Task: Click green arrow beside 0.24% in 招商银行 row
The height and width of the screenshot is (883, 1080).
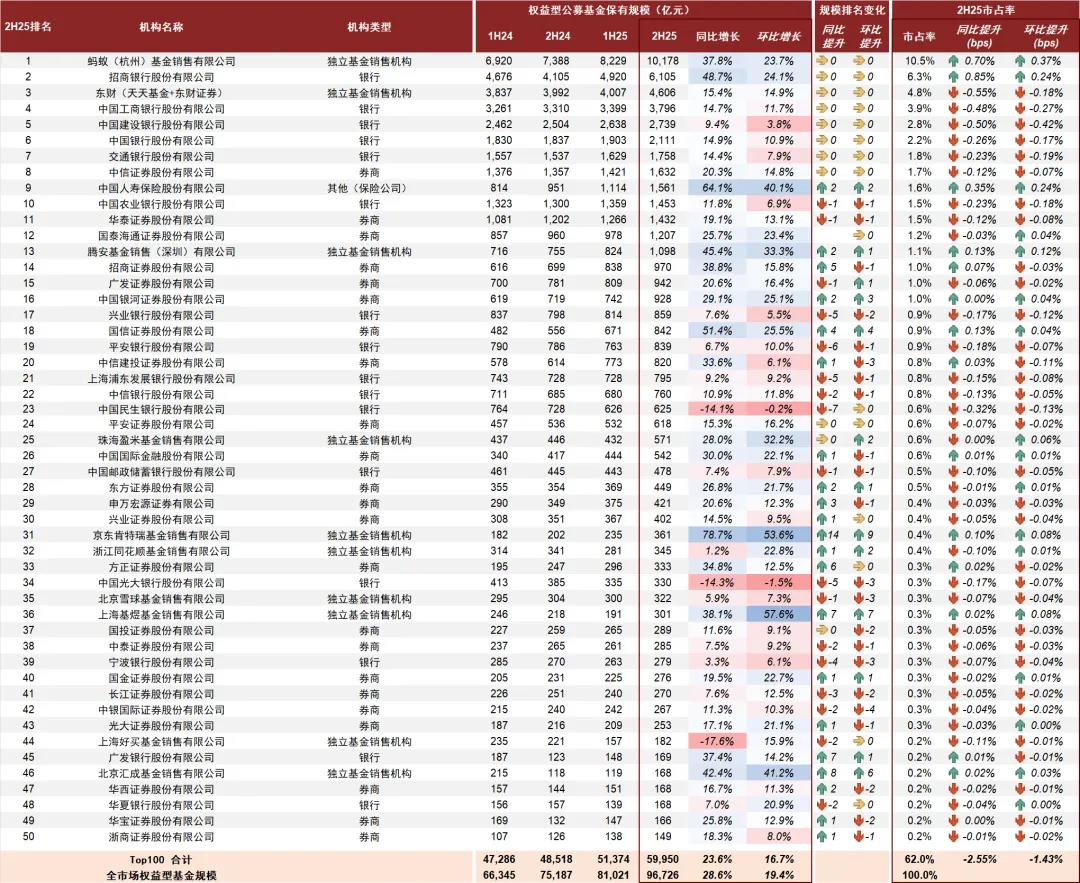Action: pos(1020,76)
